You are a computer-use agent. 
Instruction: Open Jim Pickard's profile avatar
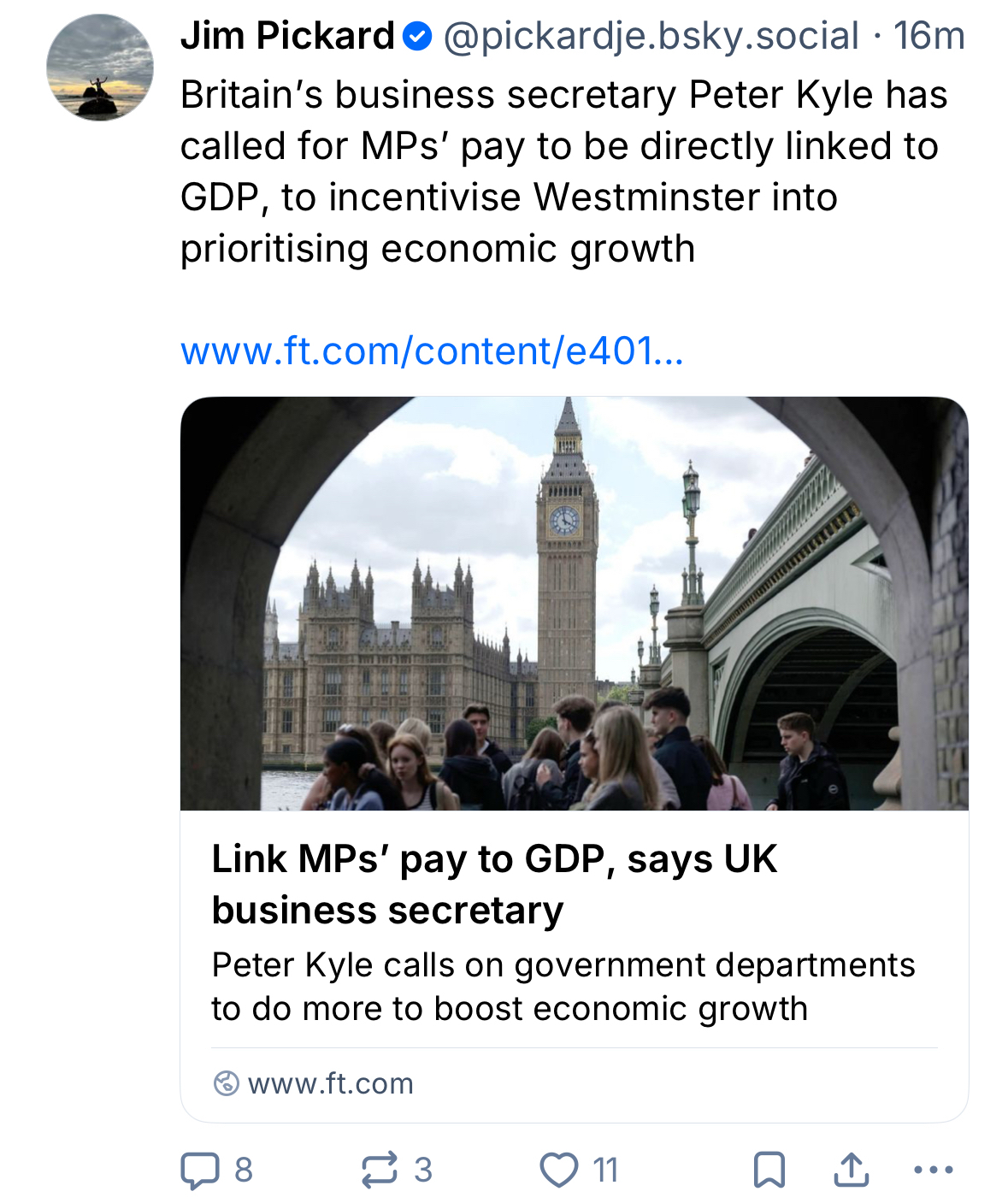[100, 67]
